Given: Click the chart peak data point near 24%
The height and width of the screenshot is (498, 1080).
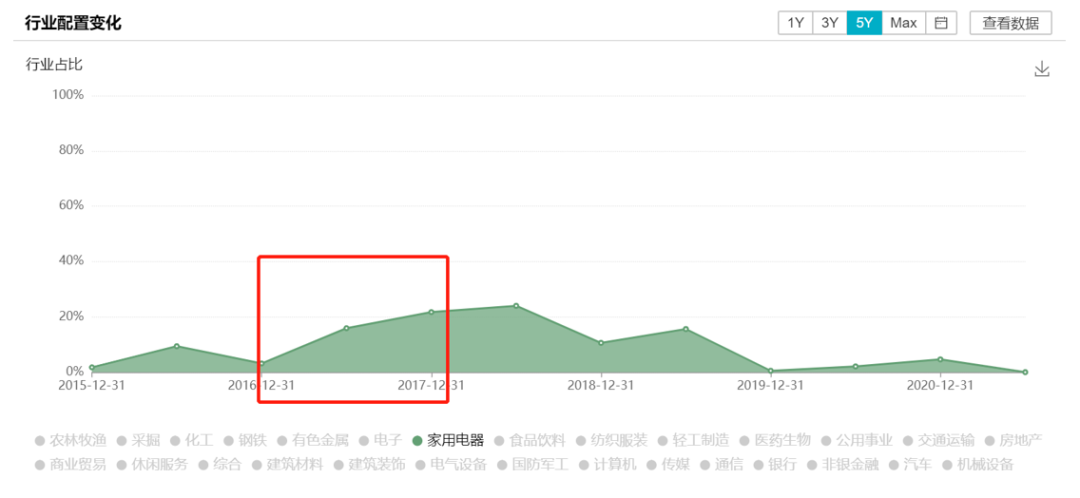Looking at the screenshot, I should pyautogui.click(x=516, y=306).
